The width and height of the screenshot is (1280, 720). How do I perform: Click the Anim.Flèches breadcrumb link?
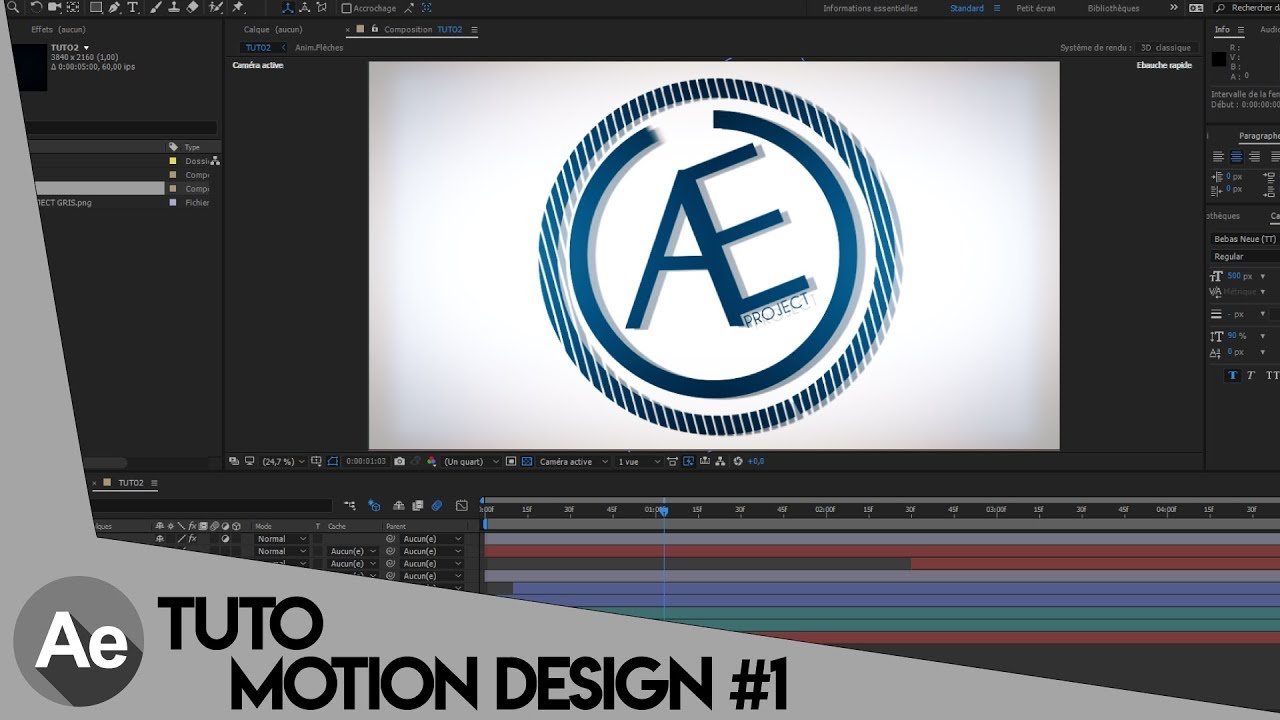click(319, 47)
